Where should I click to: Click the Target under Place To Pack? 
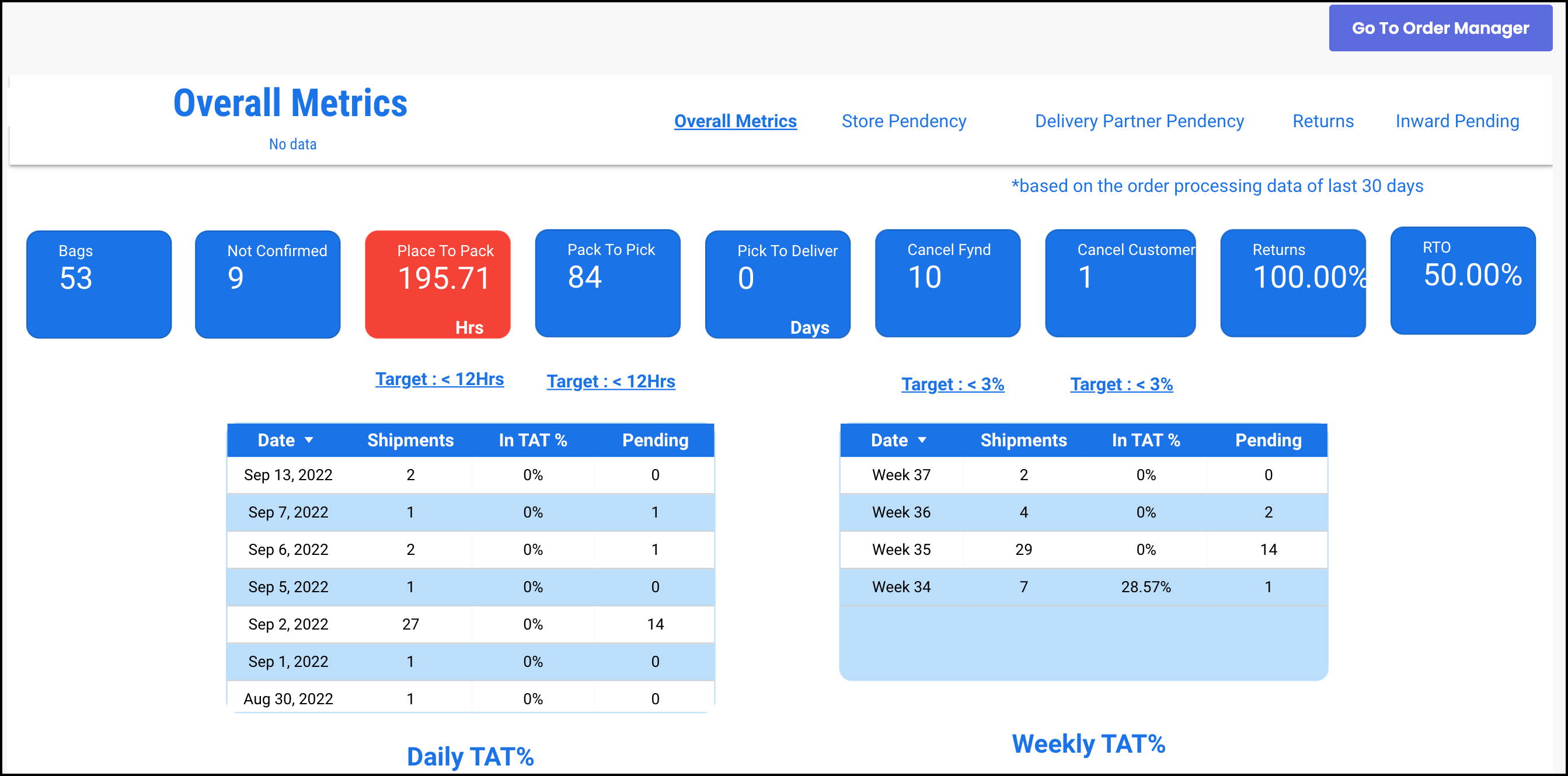pyautogui.click(x=439, y=379)
